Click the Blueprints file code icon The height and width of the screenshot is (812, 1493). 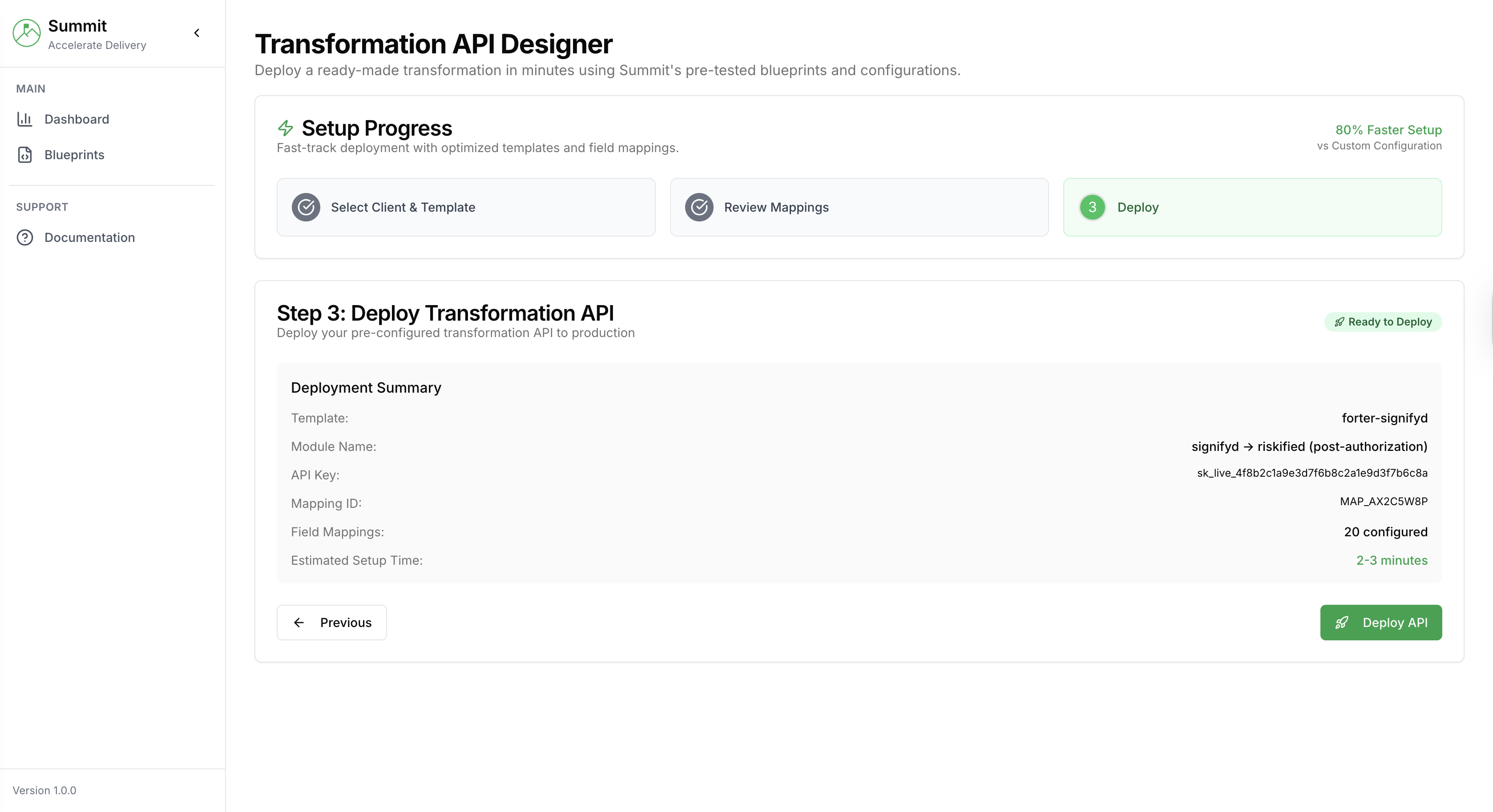[24, 155]
